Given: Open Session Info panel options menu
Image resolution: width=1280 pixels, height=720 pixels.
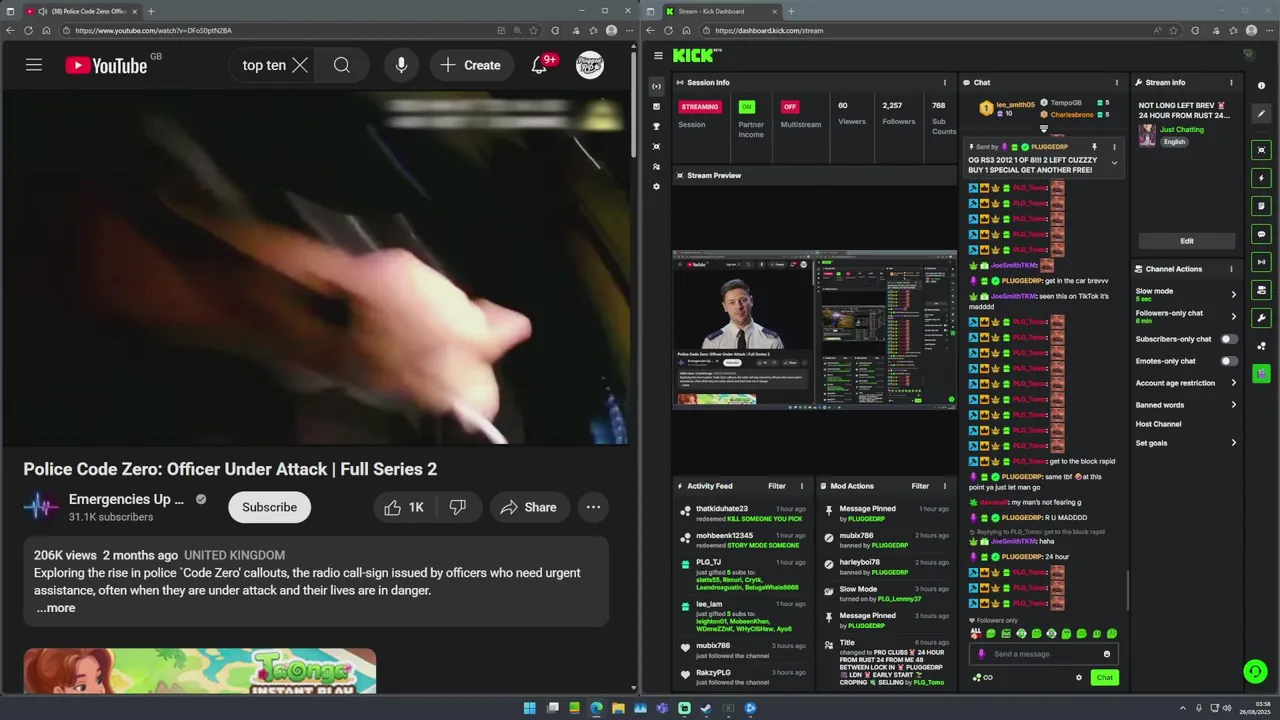Looking at the screenshot, I should click(944, 82).
